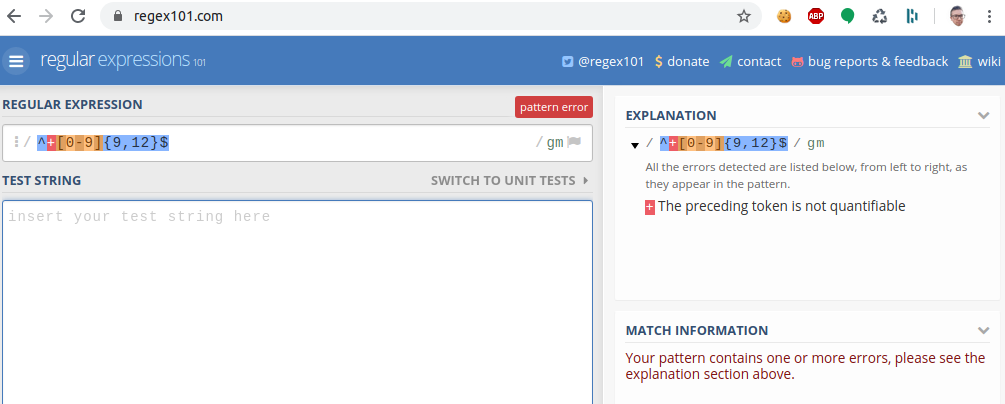Collapse the Explanation panel chevron
Screen dimensions: 1005x404
983,115
